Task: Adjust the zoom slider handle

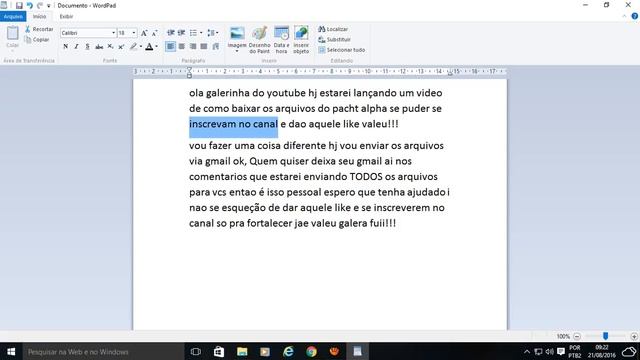Action: [x=606, y=336]
